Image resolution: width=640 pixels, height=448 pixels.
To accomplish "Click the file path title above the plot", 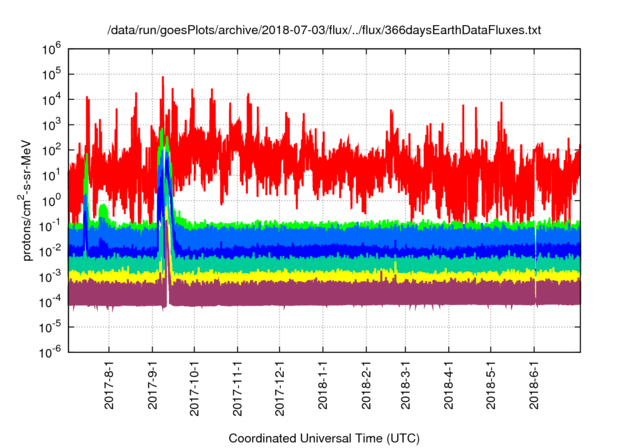I will point(324,30).
